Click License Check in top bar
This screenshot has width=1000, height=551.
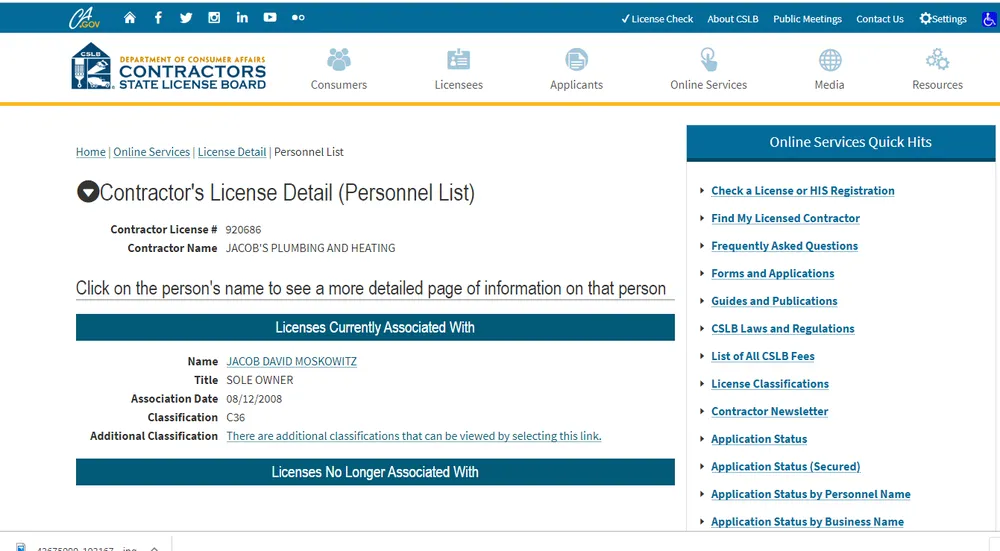(x=657, y=19)
